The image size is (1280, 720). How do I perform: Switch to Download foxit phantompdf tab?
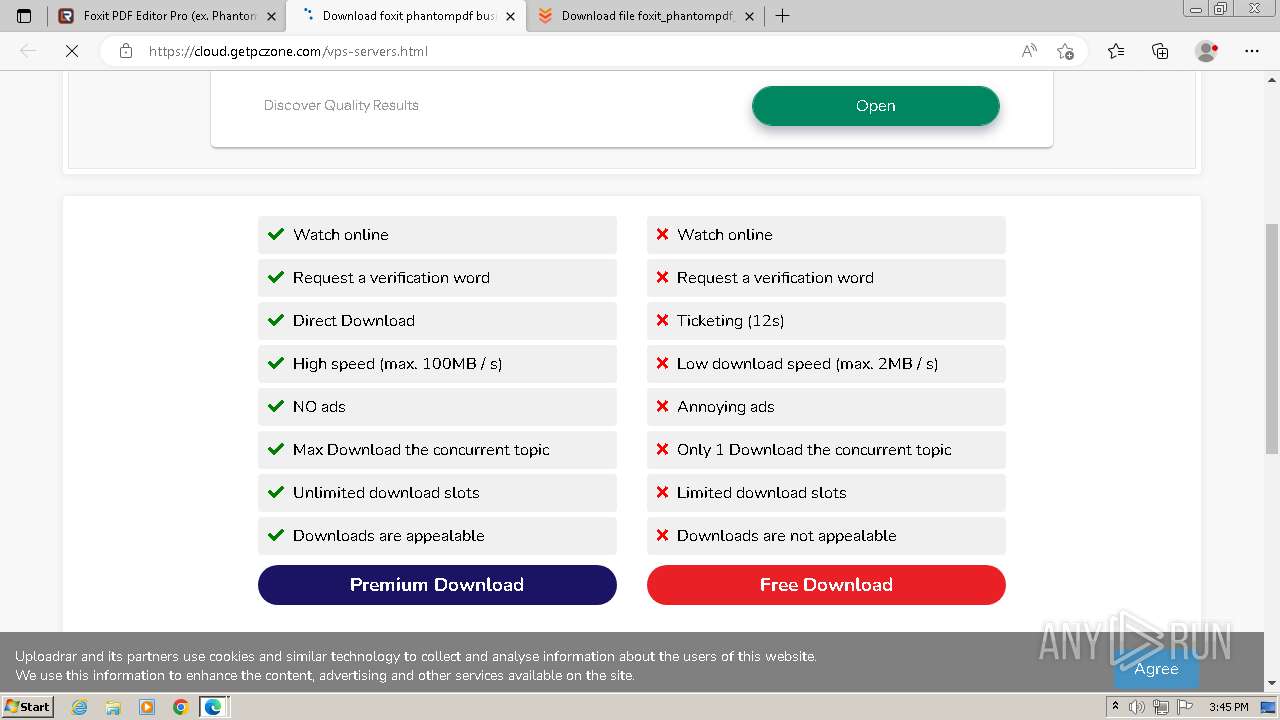coord(405,16)
